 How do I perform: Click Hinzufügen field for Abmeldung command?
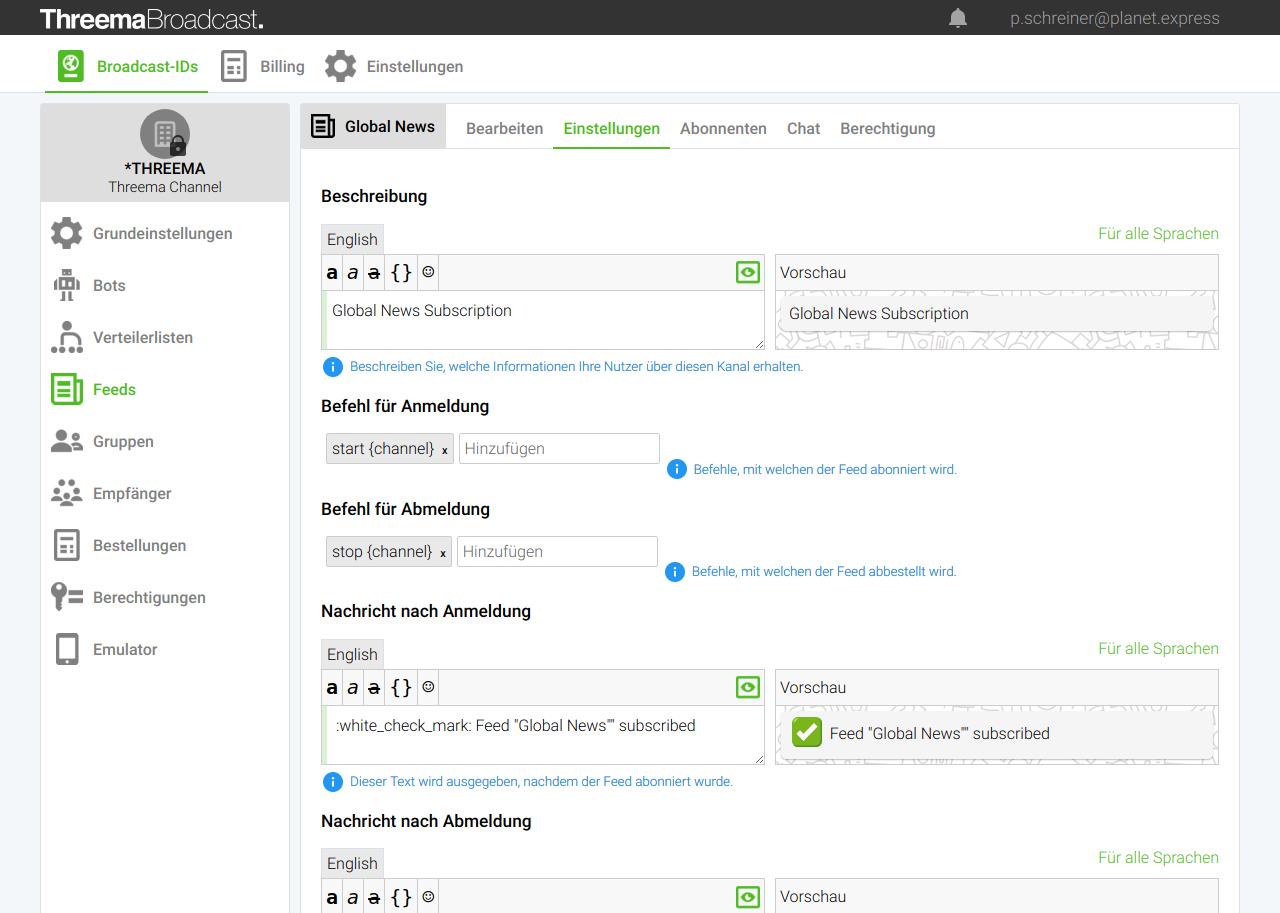click(x=557, y=551)
